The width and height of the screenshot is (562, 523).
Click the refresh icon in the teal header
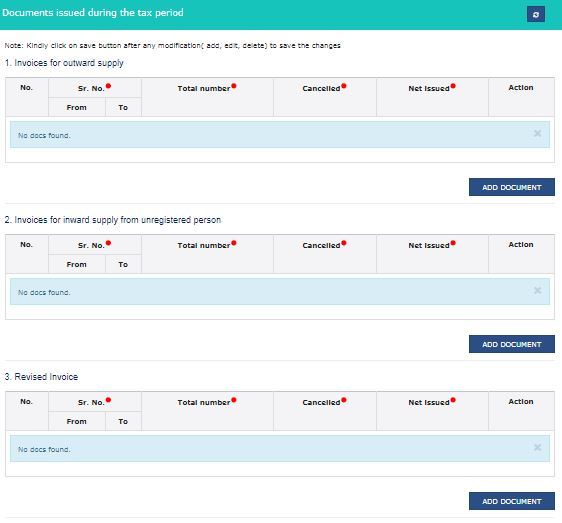coord(535,14)
